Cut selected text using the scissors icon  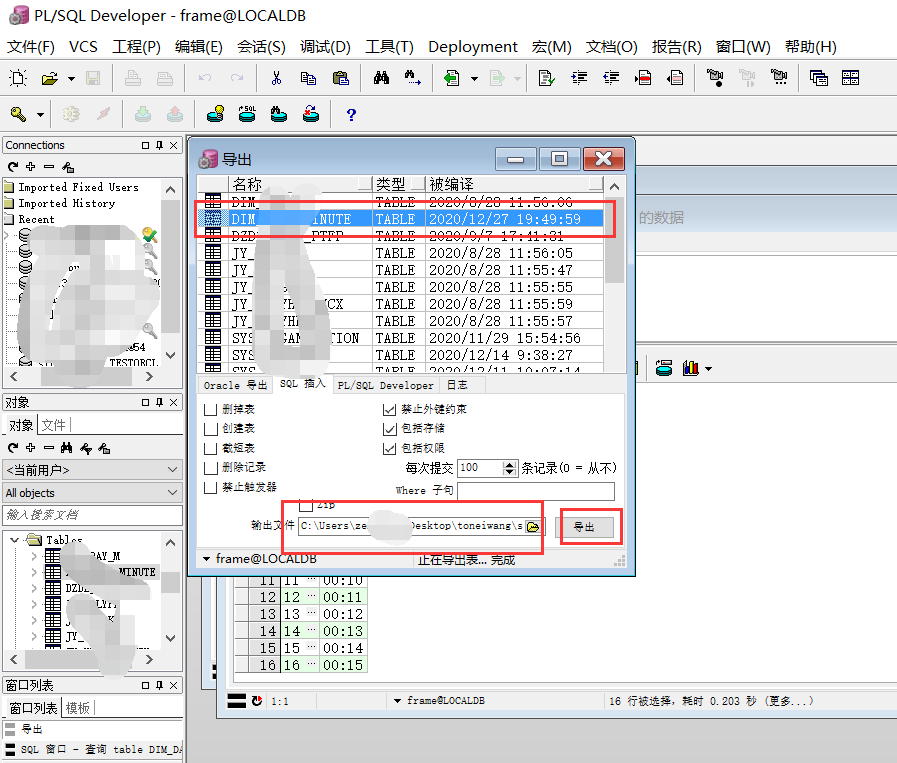[277, 77]
